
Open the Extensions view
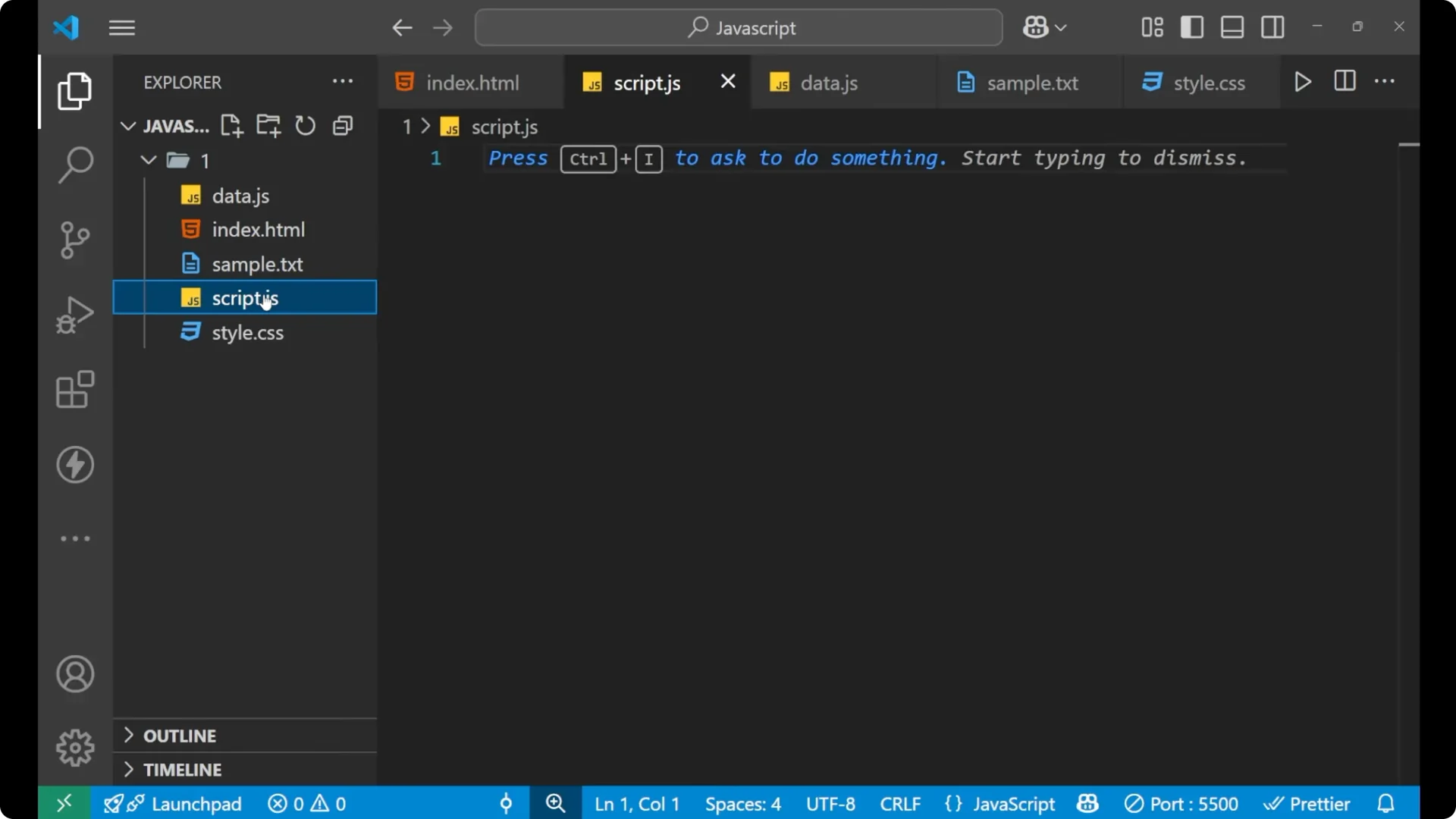74,390
